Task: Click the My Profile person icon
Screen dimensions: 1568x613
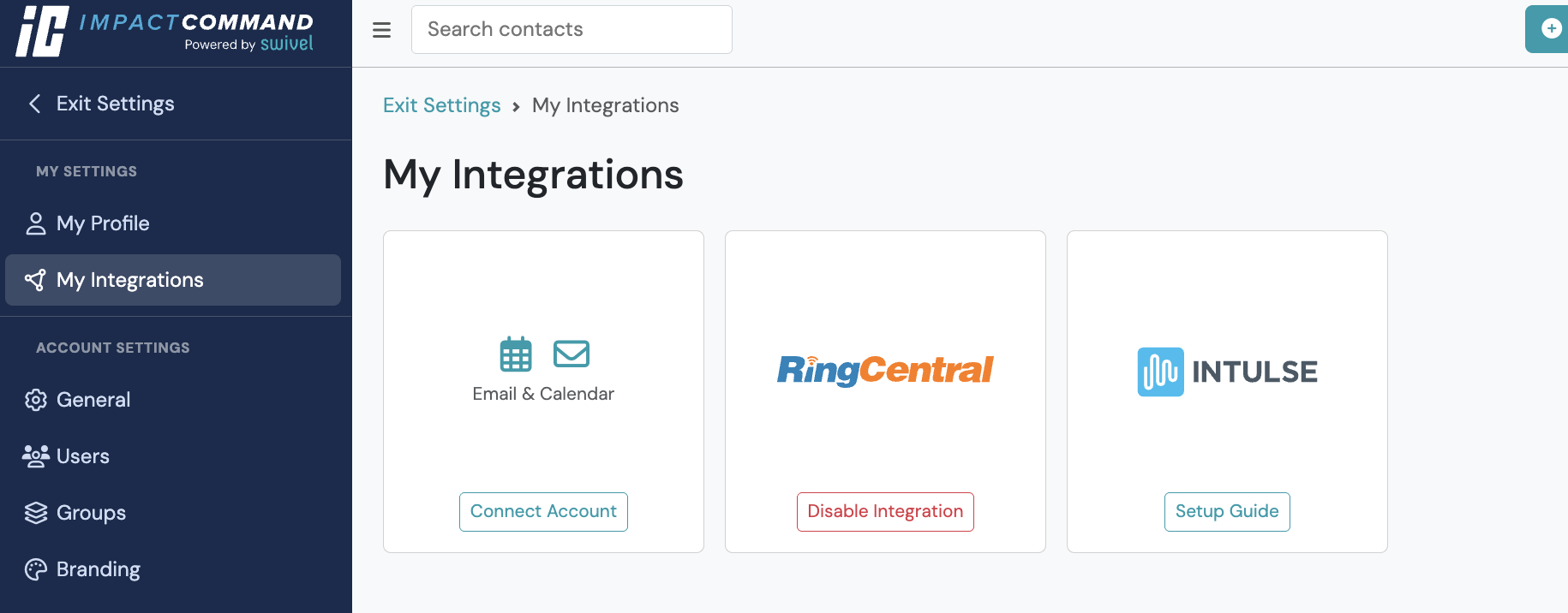Action: click(35, 223)
